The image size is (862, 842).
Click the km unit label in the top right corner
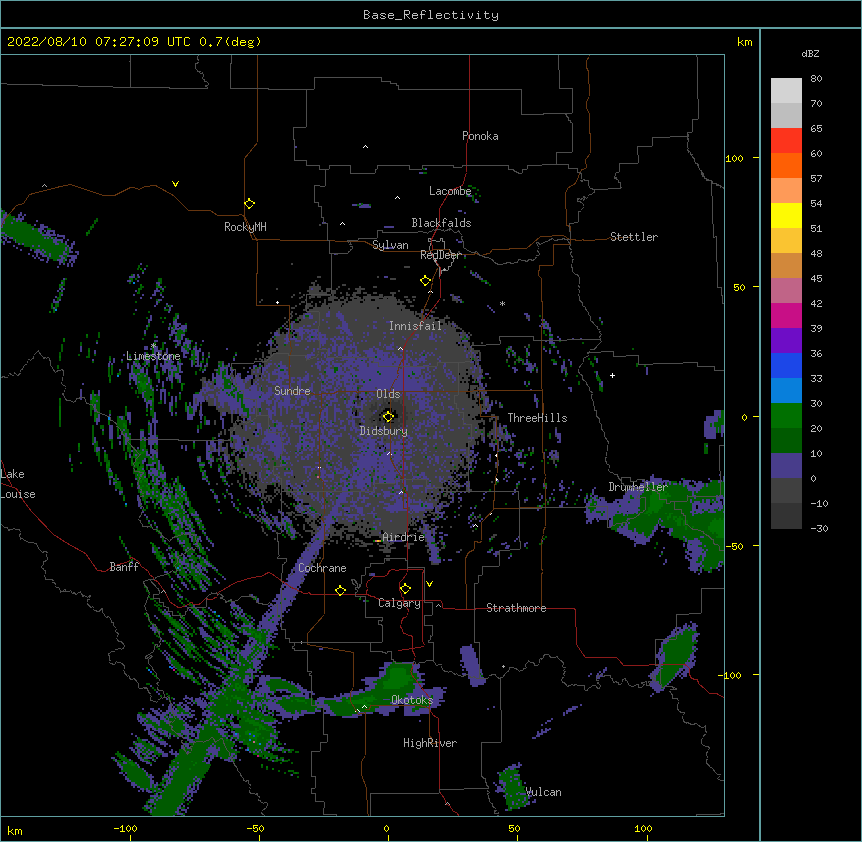pos(745,42)
